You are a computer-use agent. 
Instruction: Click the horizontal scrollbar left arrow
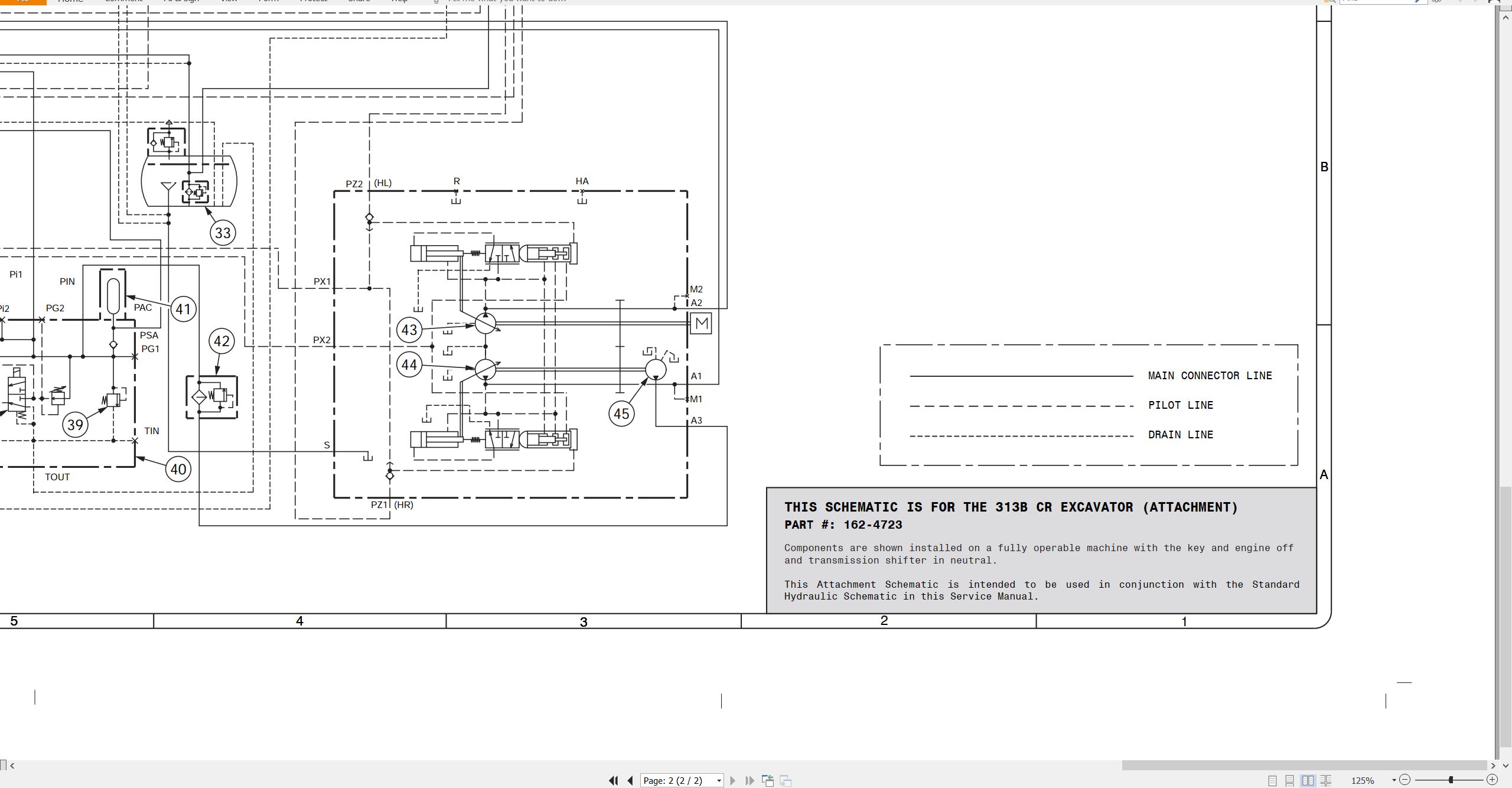(x=12, y=766)
